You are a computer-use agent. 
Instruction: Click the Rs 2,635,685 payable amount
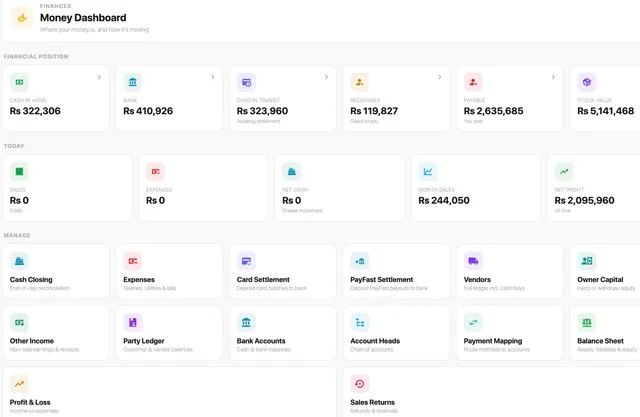coord(493,111)
